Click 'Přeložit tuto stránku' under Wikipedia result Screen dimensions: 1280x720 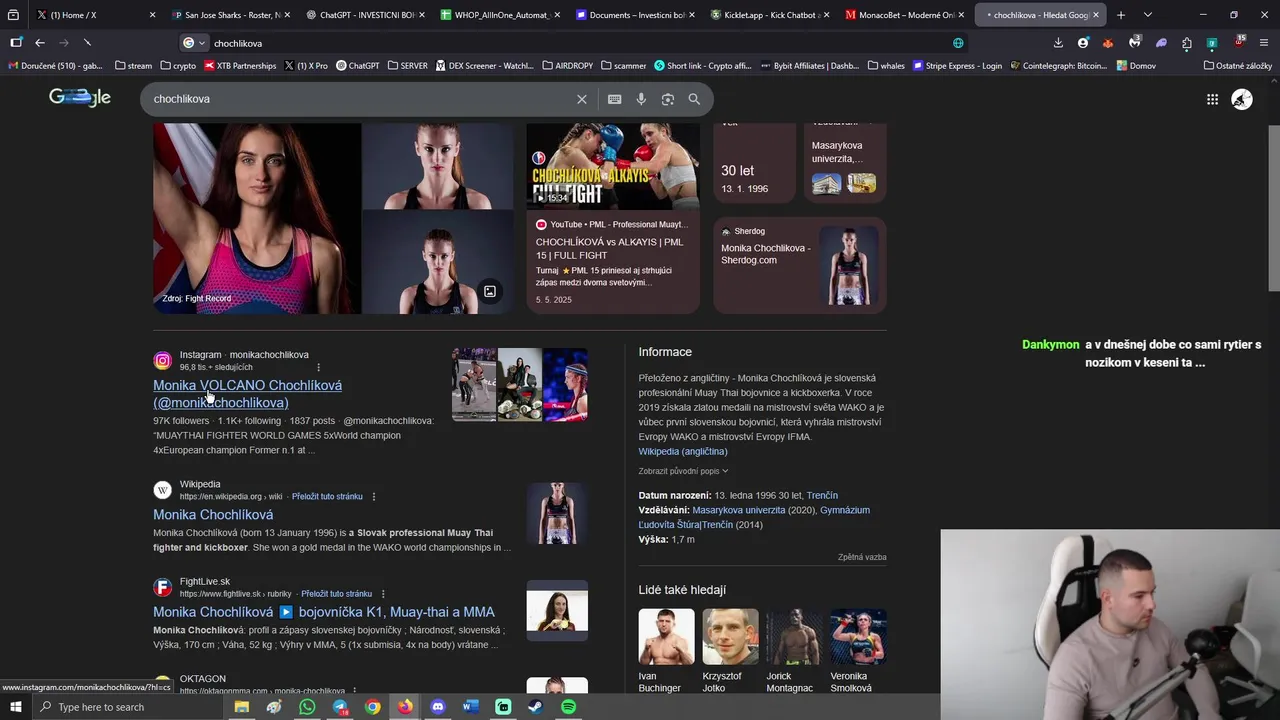(x=327, y=496)
